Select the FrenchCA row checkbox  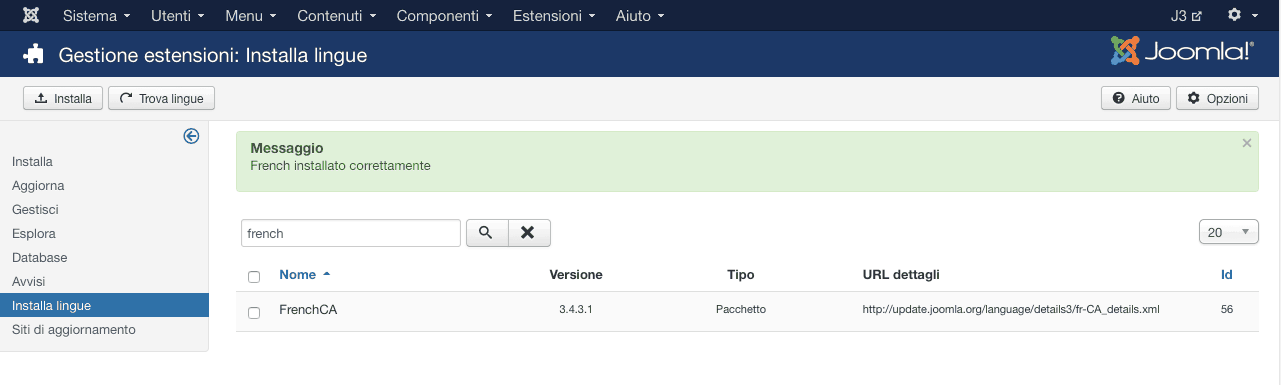coord(254,312)
